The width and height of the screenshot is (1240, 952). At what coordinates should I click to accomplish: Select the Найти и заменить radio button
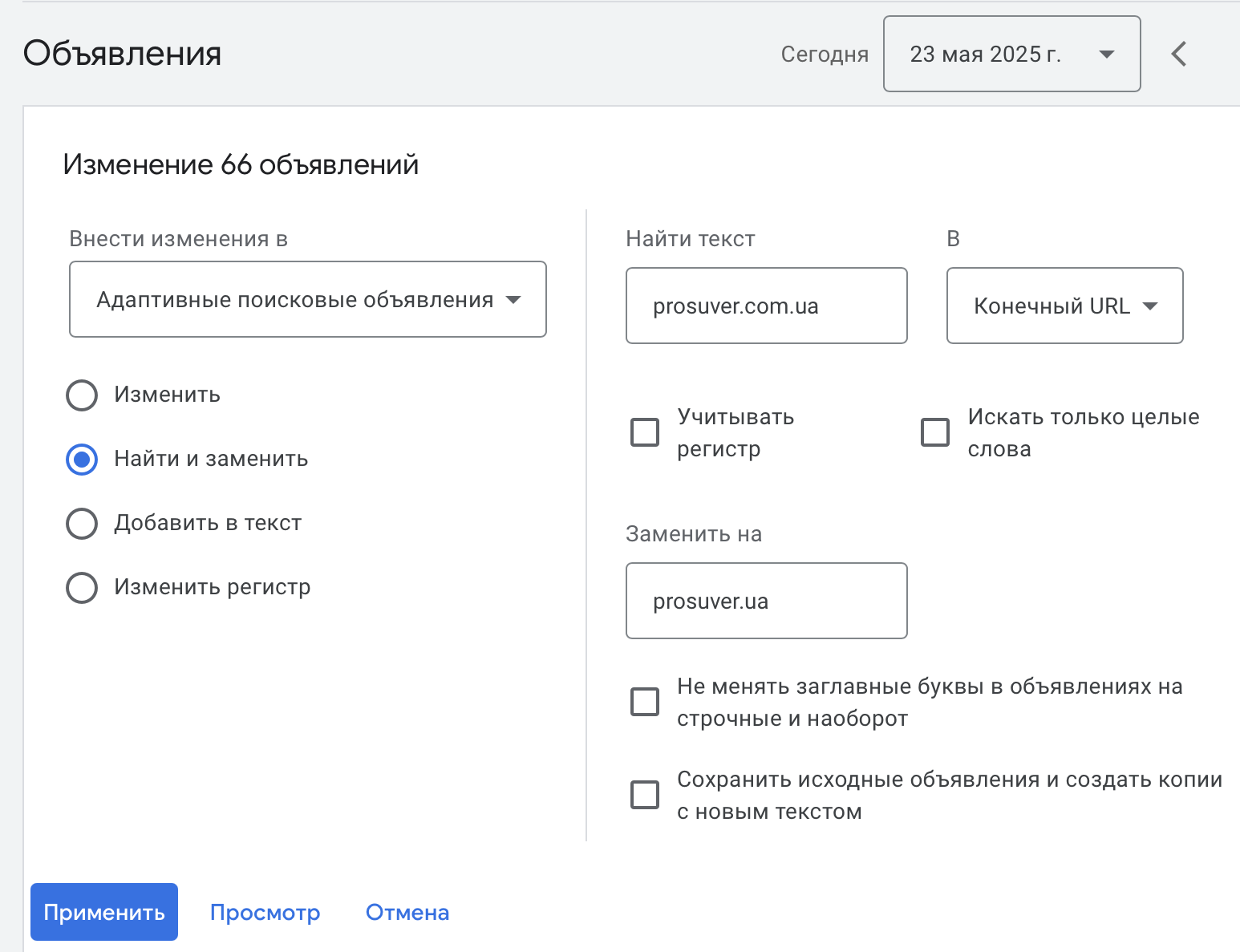click(x=81, y=460)
